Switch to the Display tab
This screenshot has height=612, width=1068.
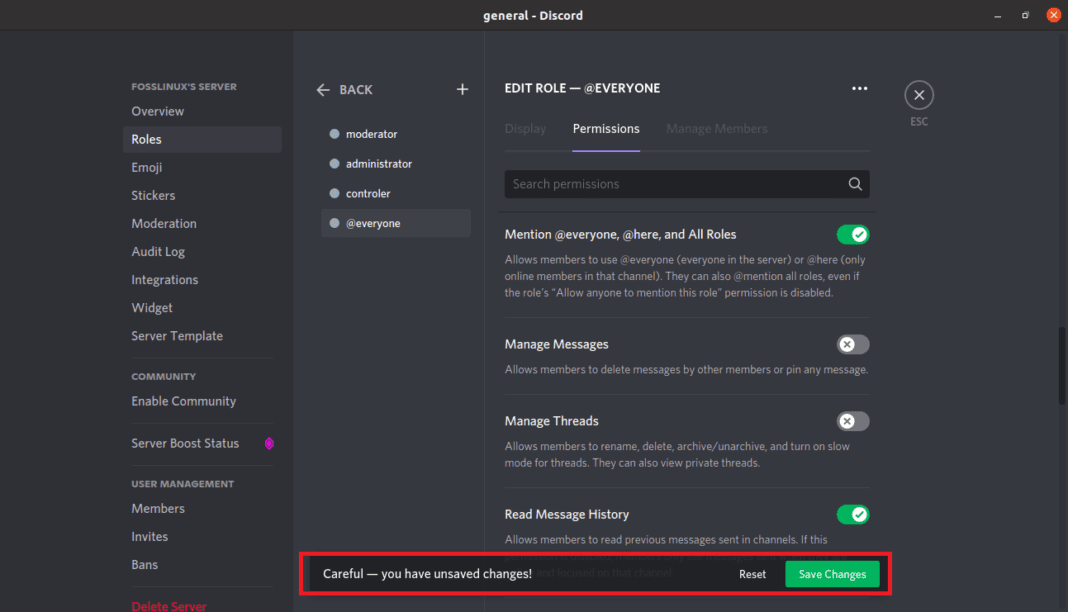[x=524, y=128]
